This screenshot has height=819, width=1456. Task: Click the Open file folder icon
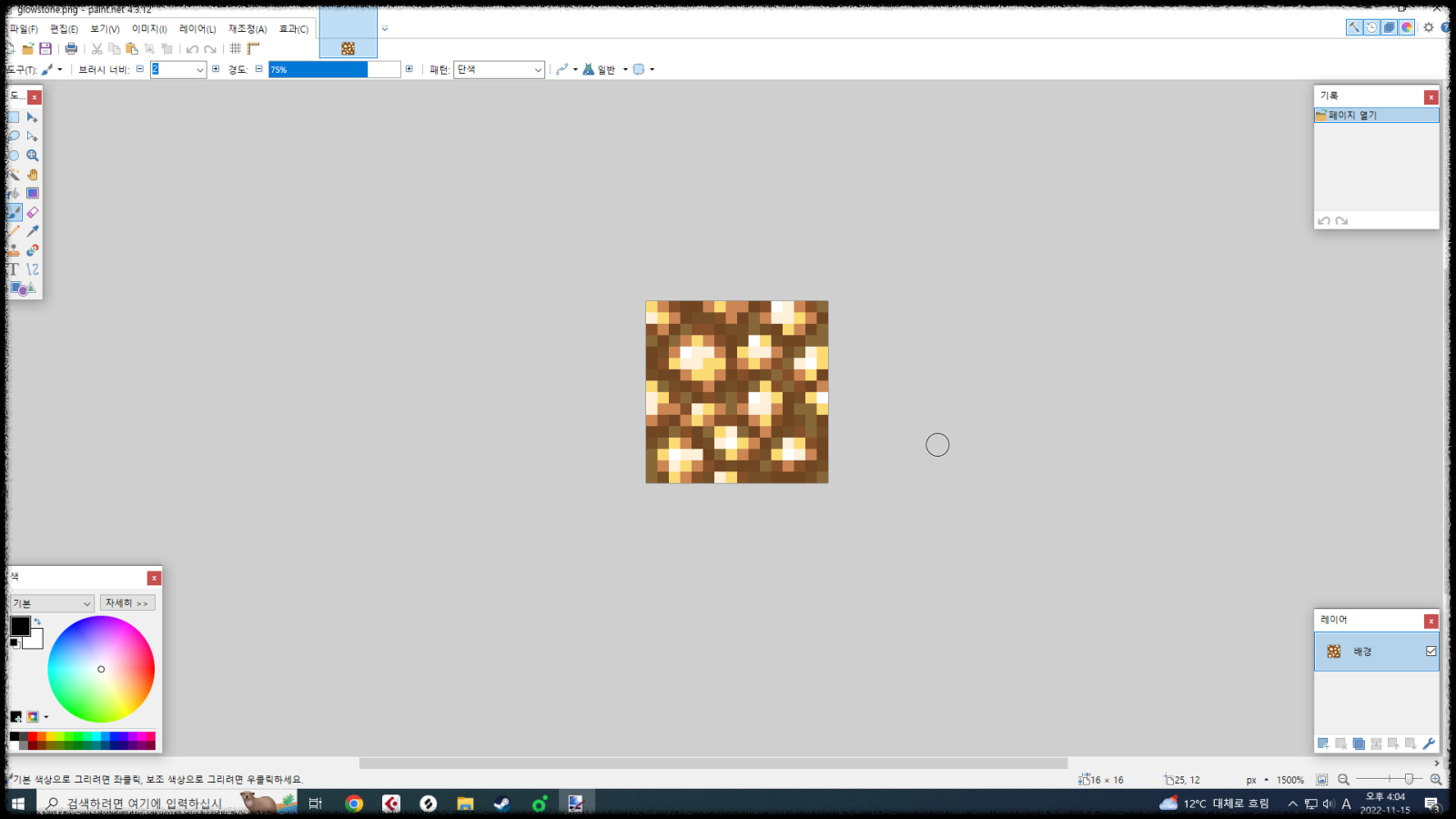click(28, 48)
